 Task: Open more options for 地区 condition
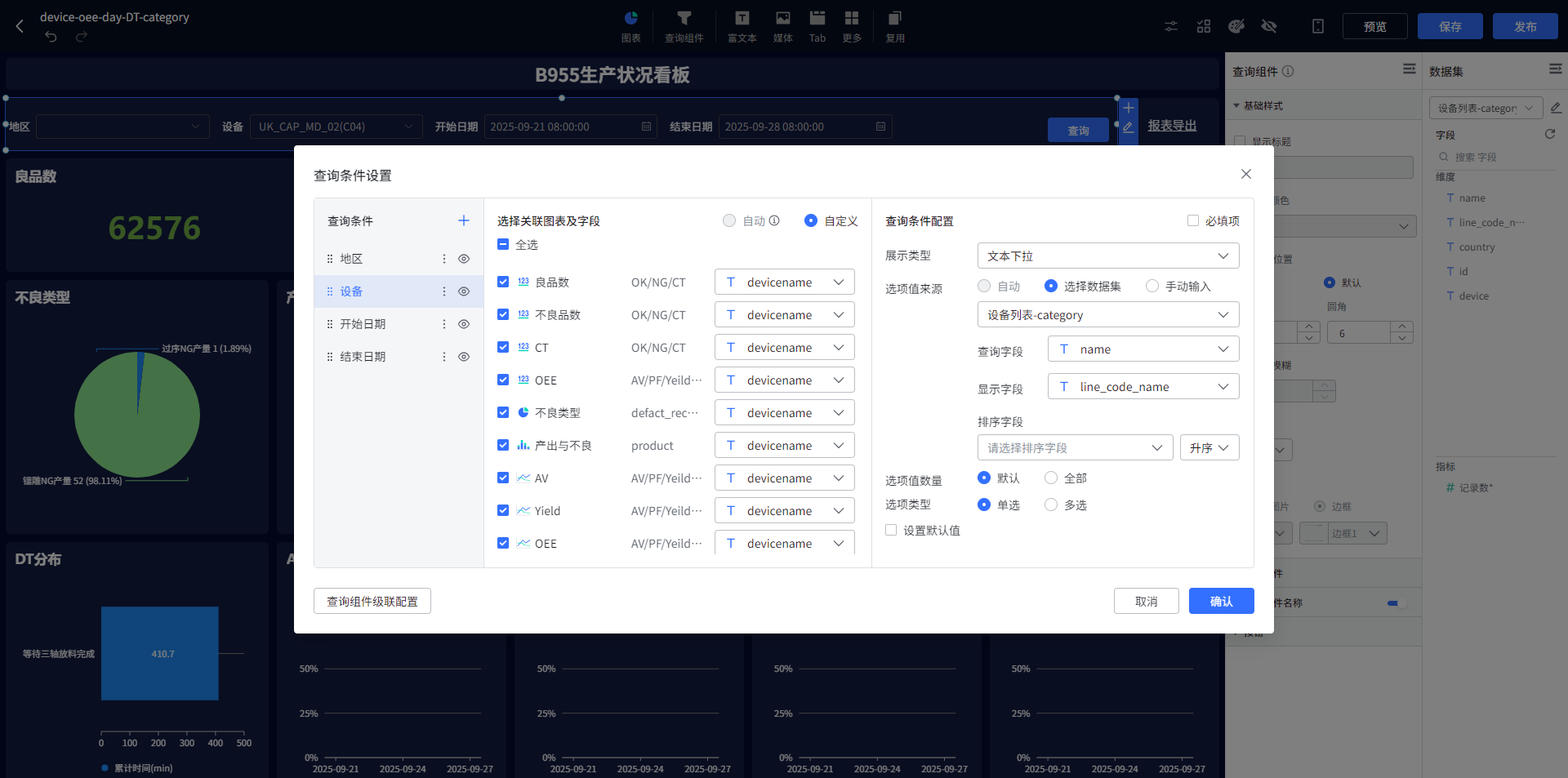coord(444,259)
